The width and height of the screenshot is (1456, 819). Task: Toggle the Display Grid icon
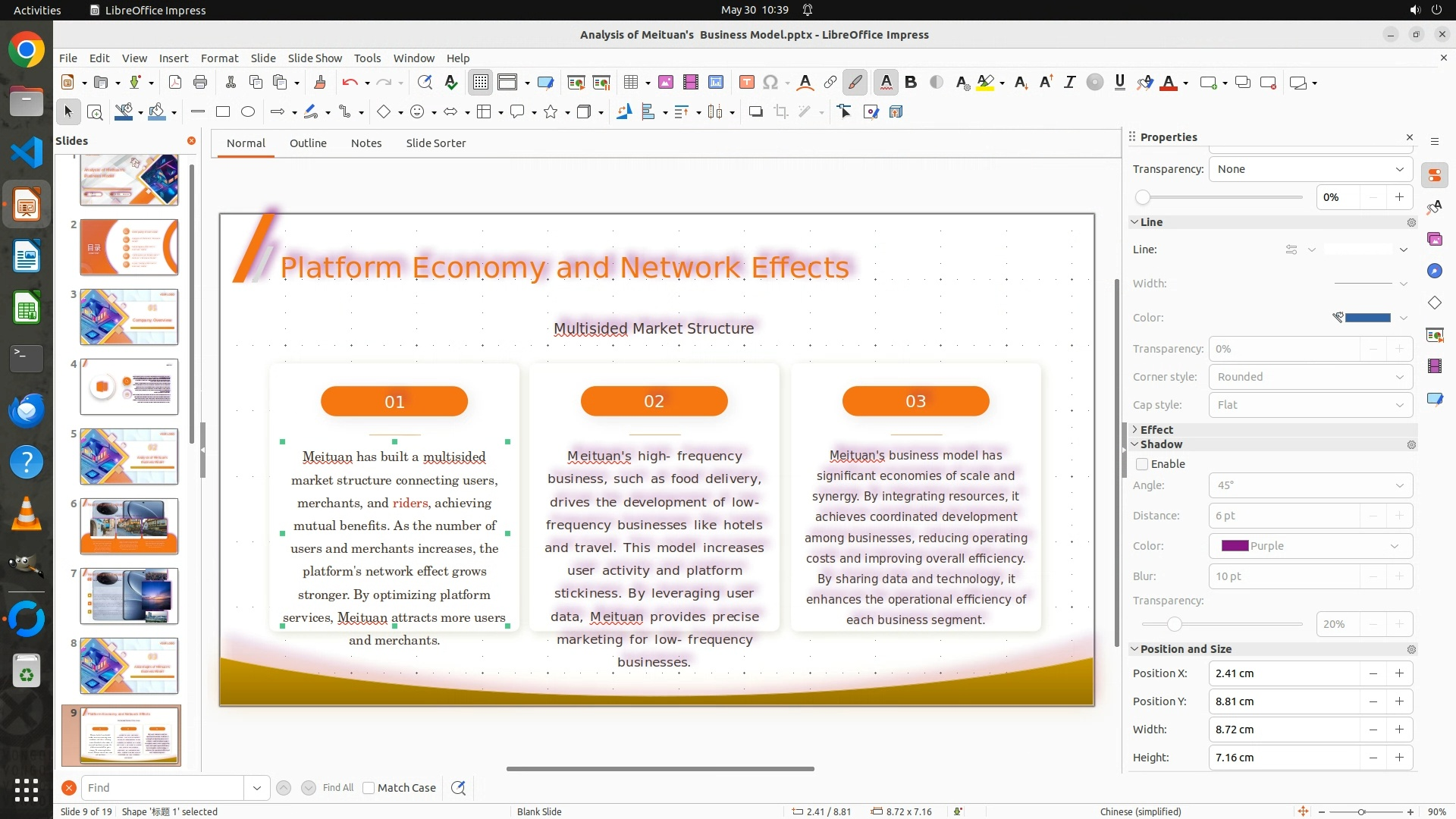tap(481, 83)
